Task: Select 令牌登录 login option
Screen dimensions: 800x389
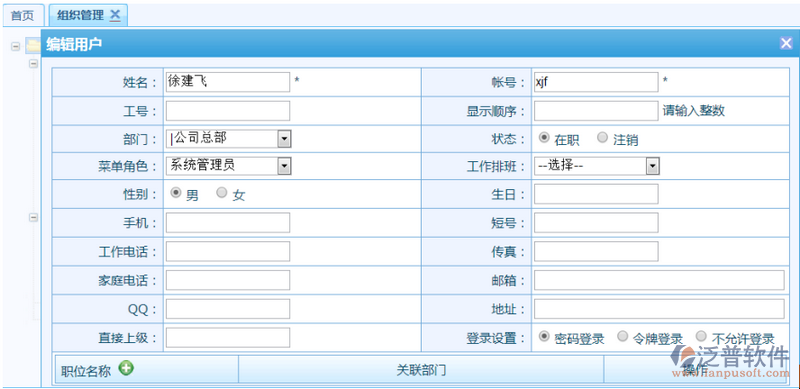Action: (x=622, y=336)
